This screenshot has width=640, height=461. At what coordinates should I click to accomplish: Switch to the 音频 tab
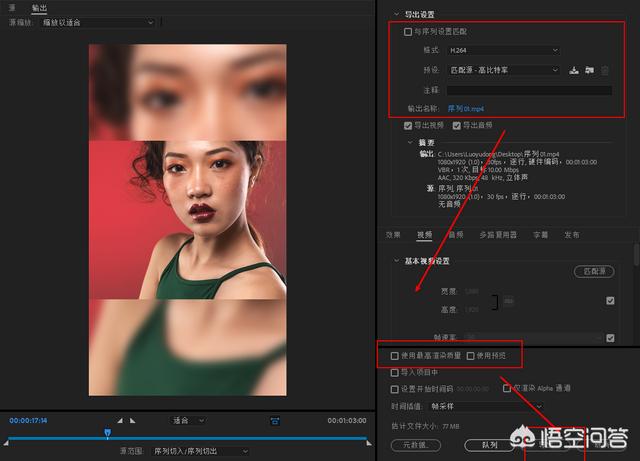[455, 235]
